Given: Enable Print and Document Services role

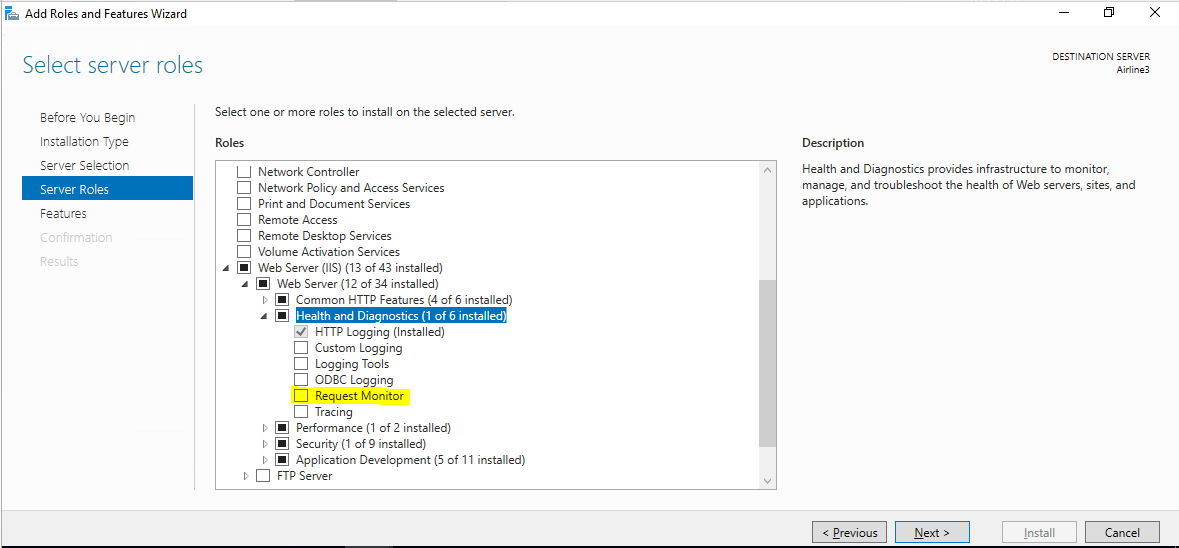Looking at the screenshot, I should click(244, 204).
